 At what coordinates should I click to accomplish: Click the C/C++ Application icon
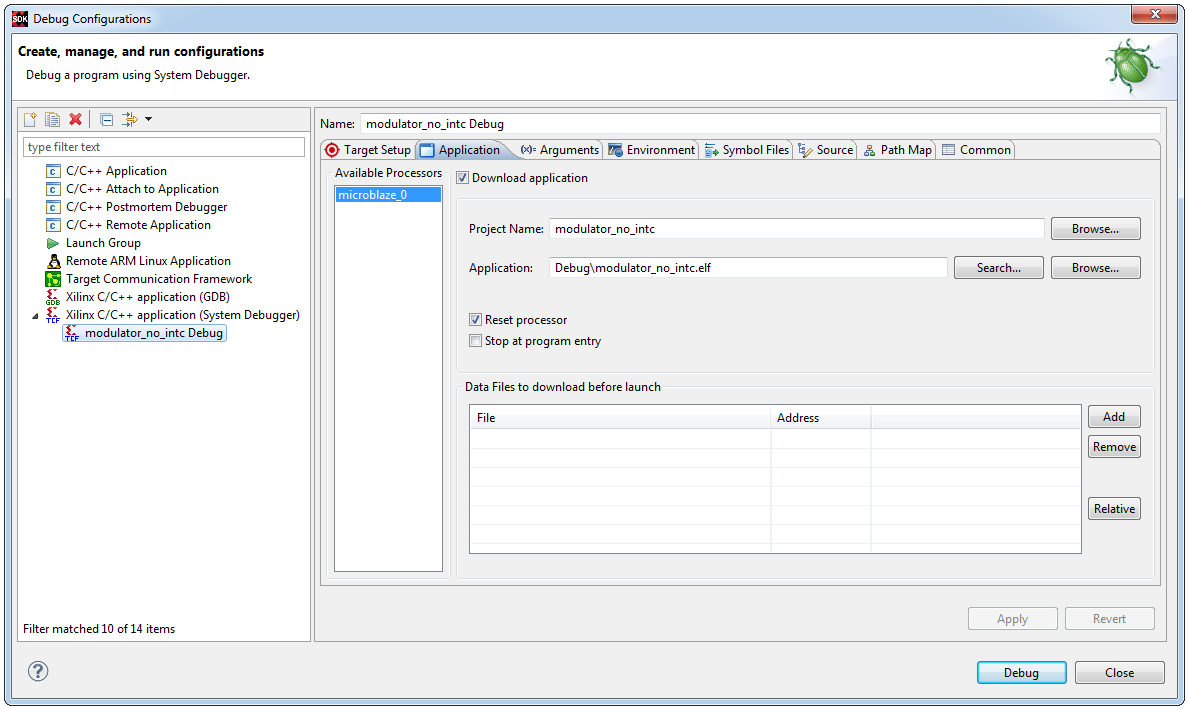click(x=53, y=171)
